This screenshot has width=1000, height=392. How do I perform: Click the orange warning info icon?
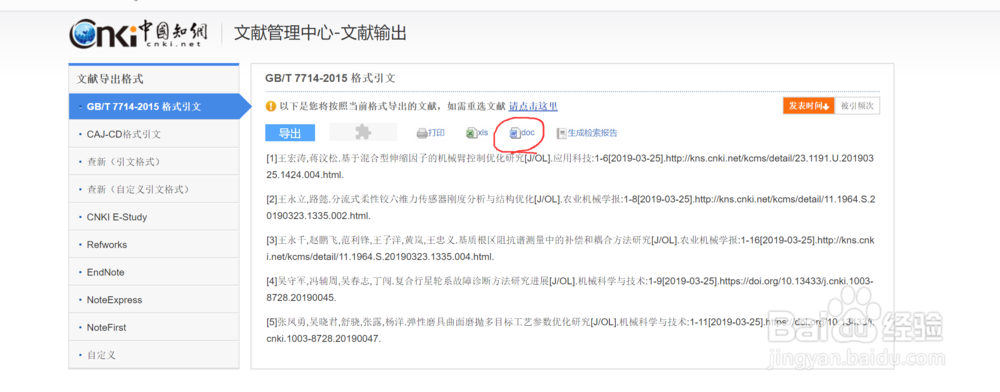coord(271,106)
